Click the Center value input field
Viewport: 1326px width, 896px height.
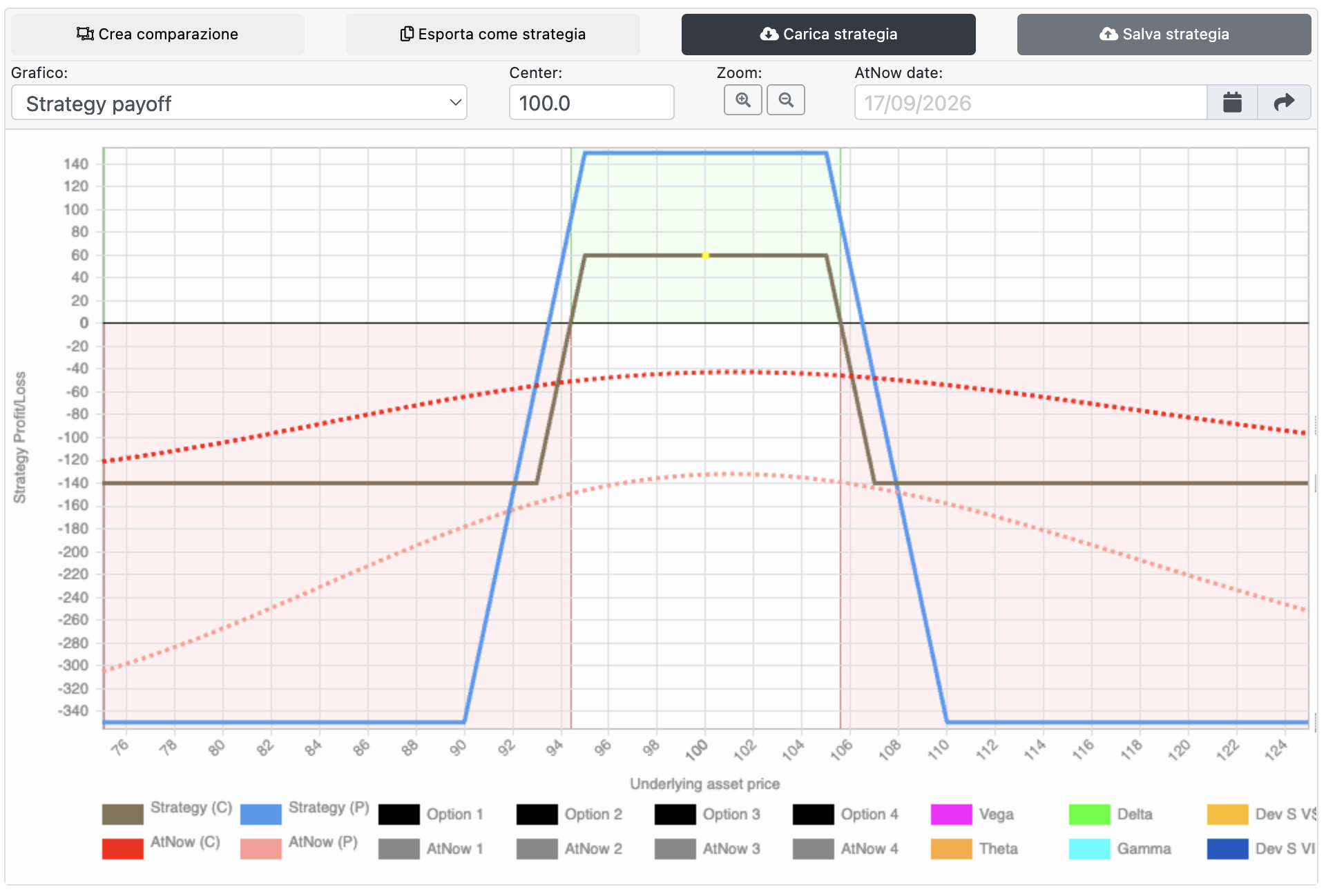[591, 103]
